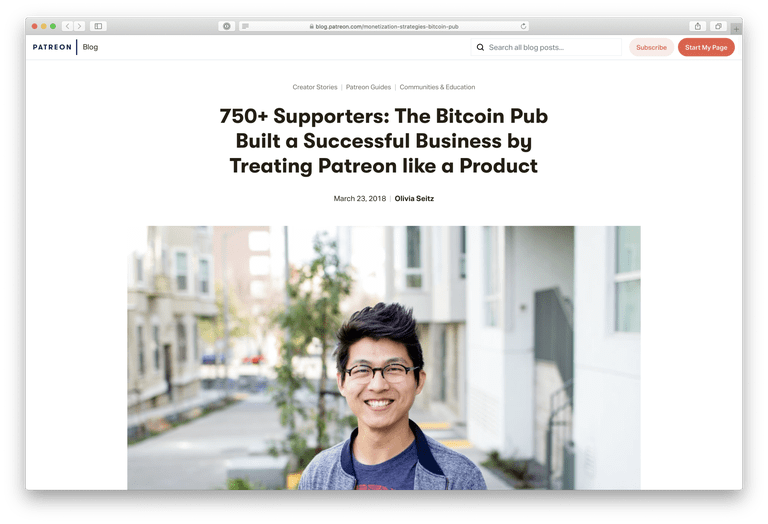Viewport: 768px width, 524px height.
Task: Open the Patreon Guides category
Action: 368,87
